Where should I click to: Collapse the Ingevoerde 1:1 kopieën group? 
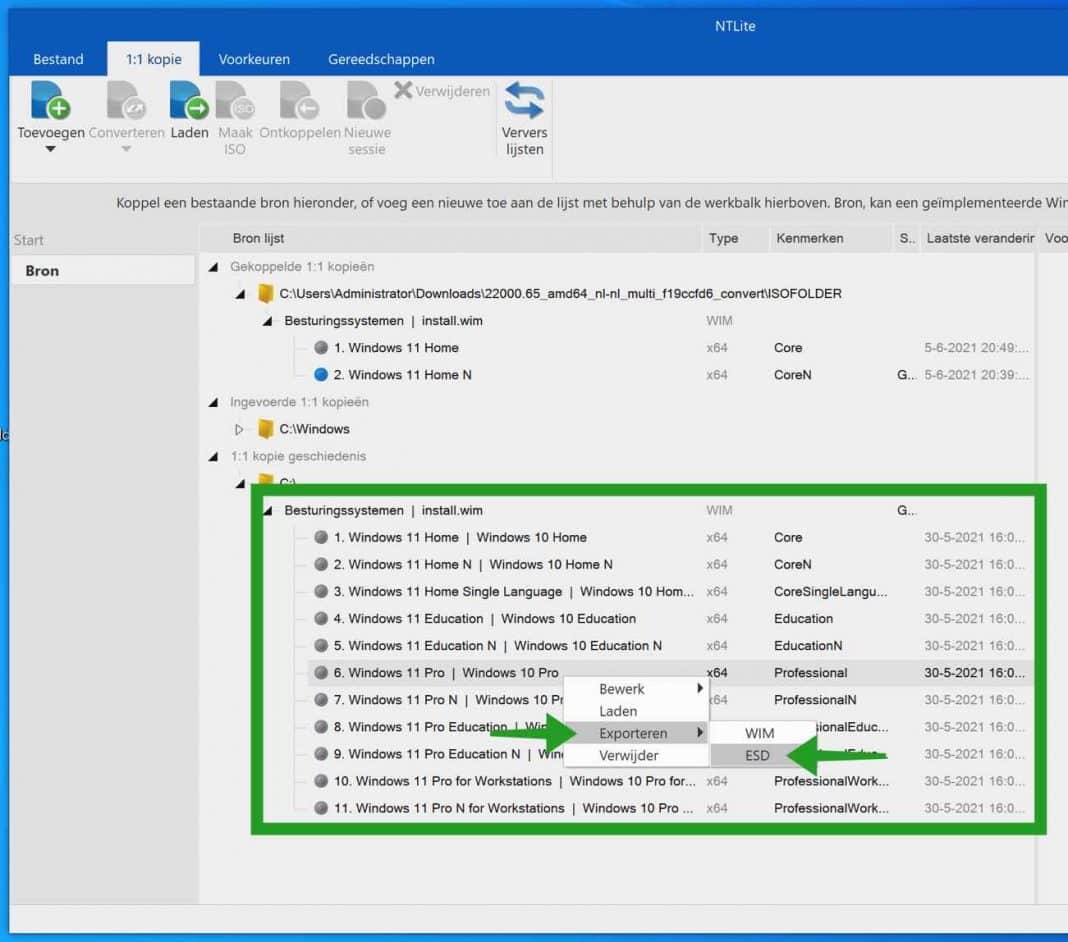coord(213,403)
